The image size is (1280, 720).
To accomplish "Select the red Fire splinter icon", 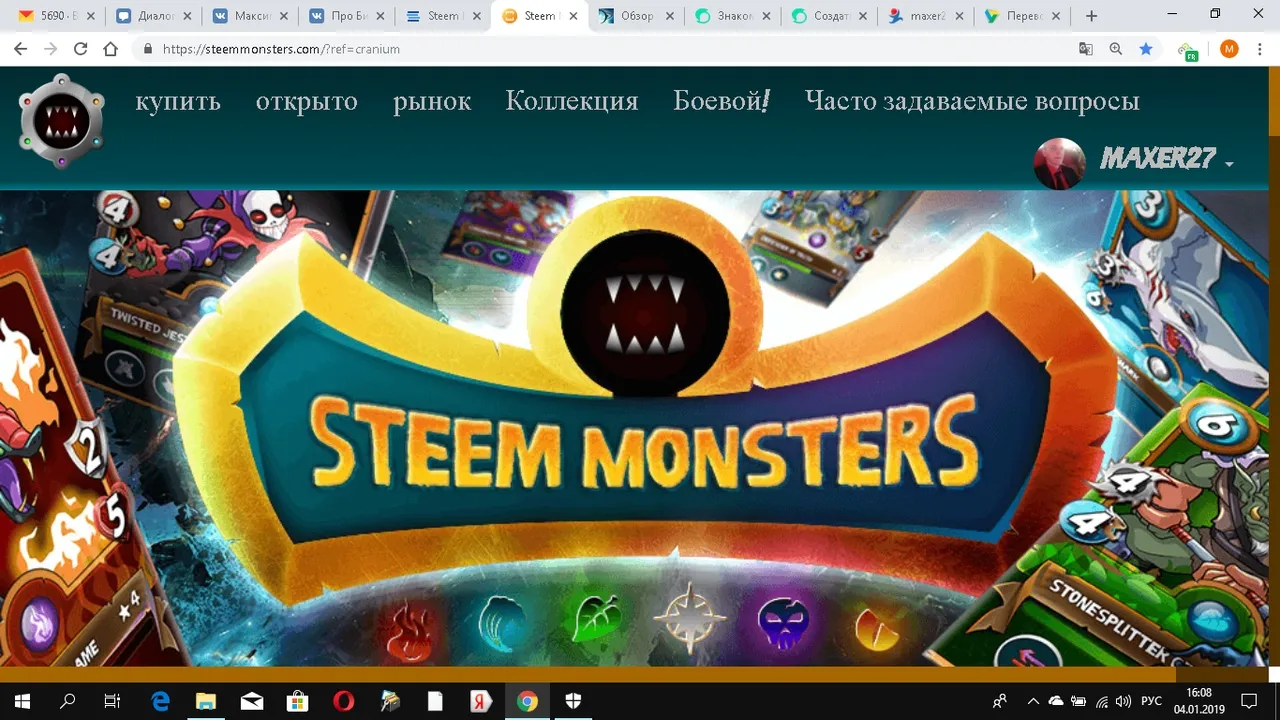I will (409, 630).
